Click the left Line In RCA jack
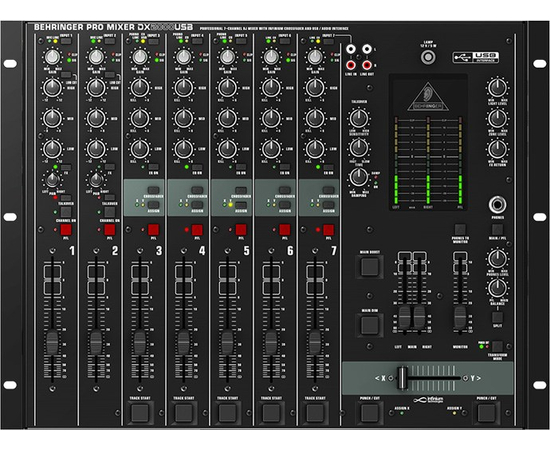This screenshot has width=550, height=450. [x=351, y=49]
